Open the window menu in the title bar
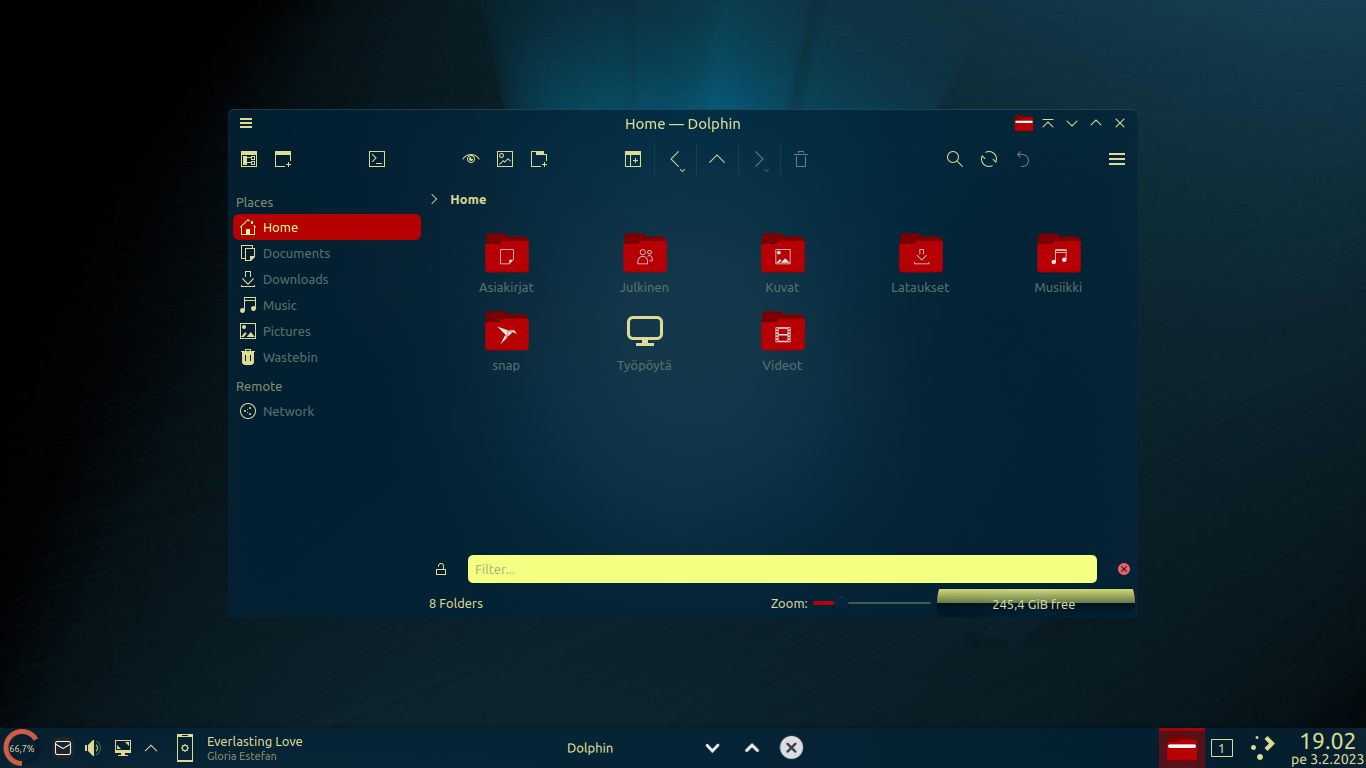The image size is (1366, 768). pos(246,123)
